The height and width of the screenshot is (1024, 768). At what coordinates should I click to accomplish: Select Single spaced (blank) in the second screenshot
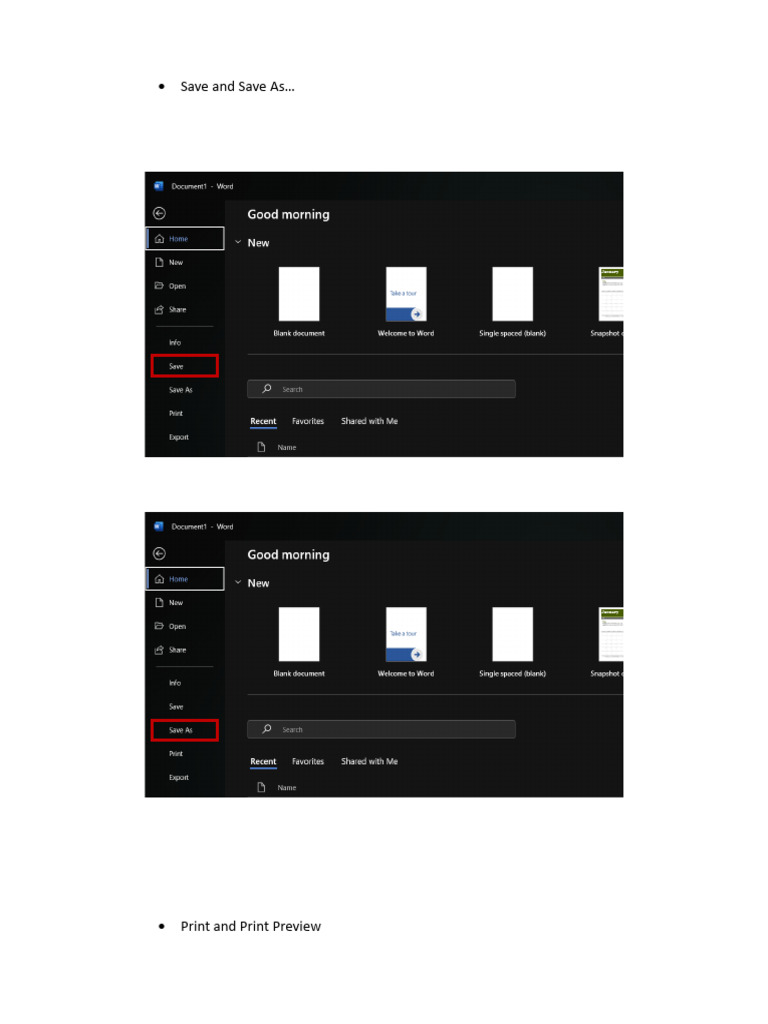[513, 642]
